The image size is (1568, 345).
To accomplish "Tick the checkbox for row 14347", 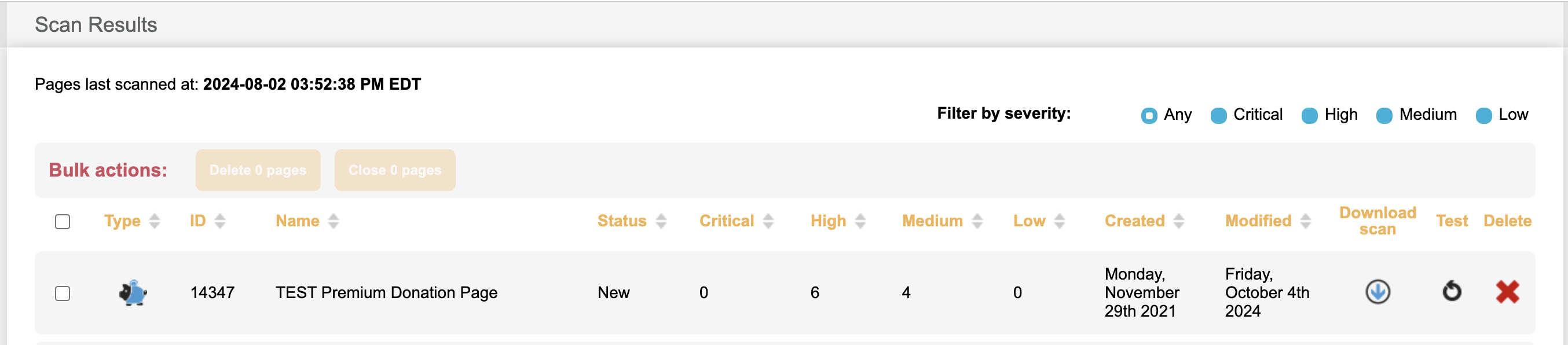I will (x=63, y=293).
